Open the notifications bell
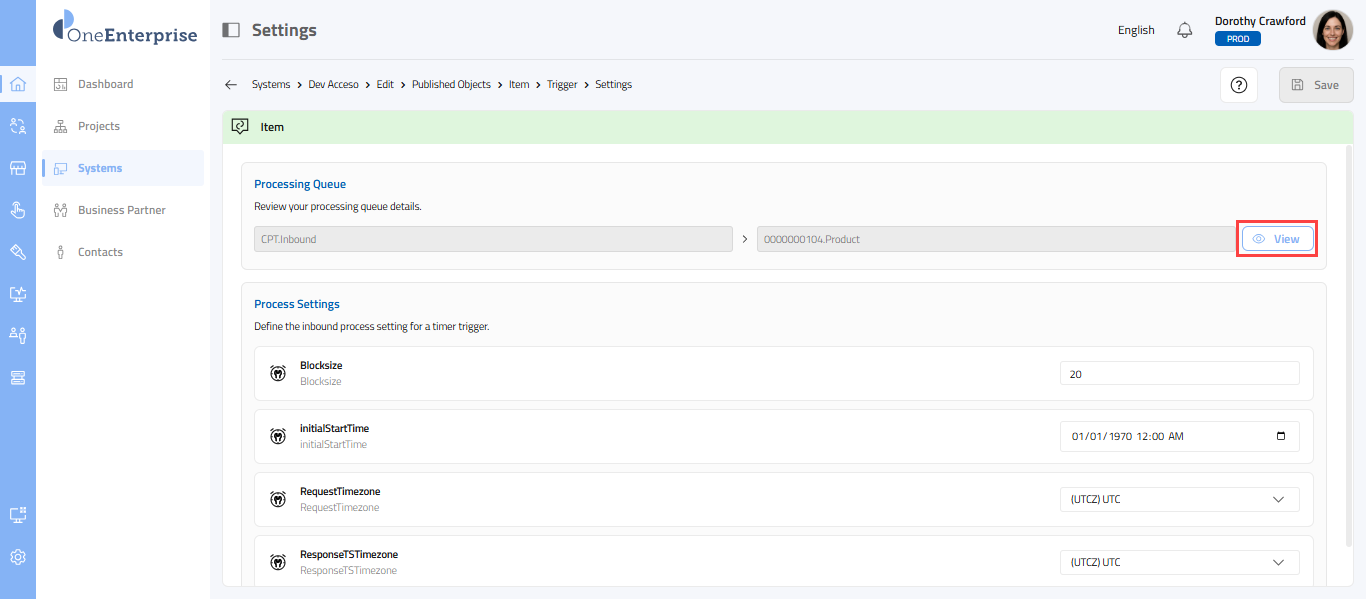1366x599 pixels. tap(1185, 30)
